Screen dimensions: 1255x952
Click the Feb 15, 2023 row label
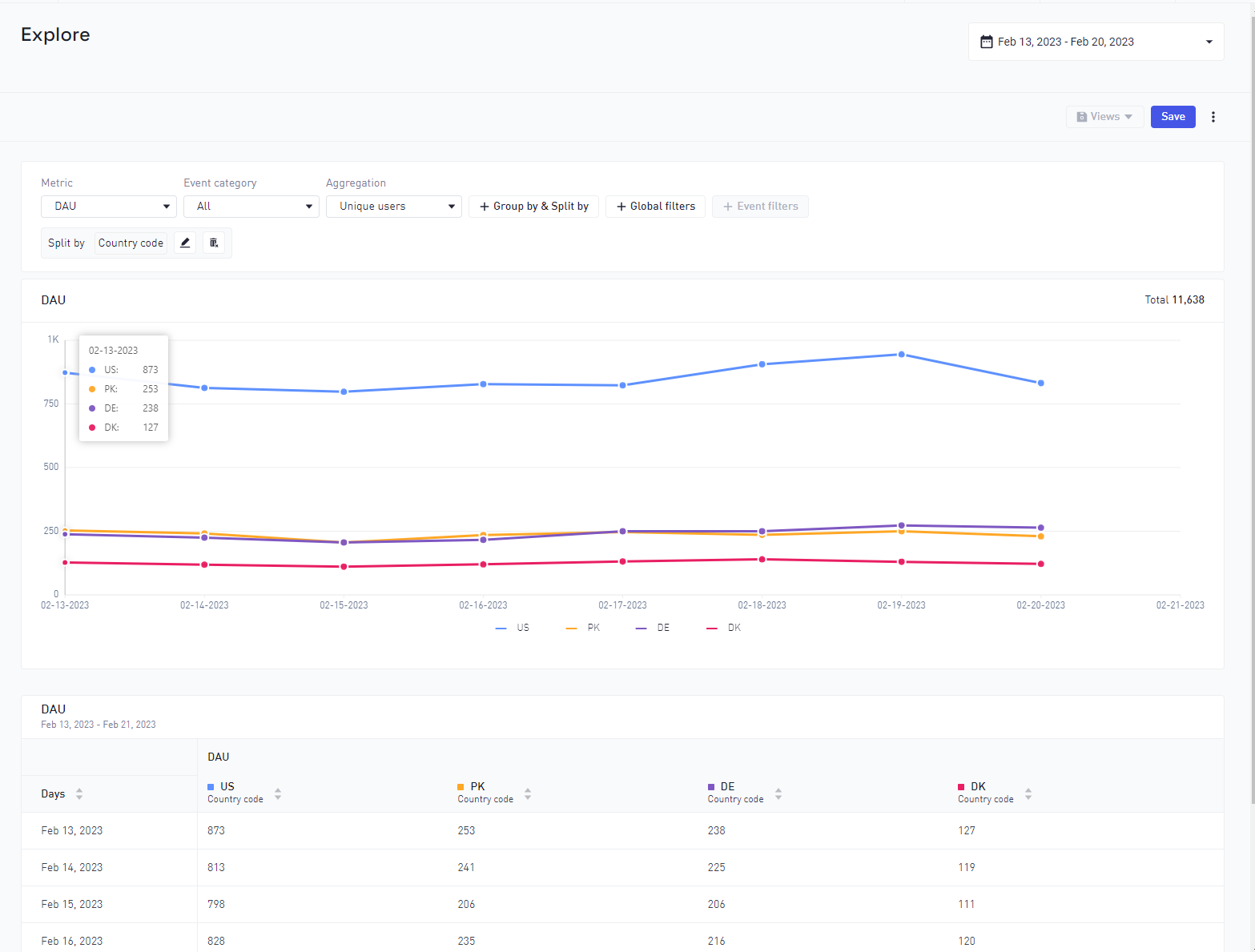coord(72,904)
